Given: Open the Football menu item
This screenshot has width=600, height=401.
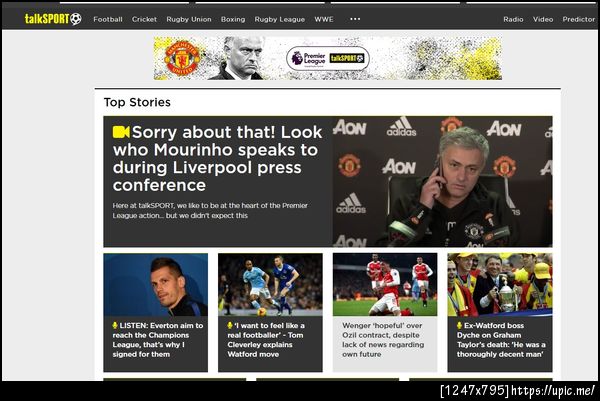Looking at the screenshot, I should (x=108, y=19).
